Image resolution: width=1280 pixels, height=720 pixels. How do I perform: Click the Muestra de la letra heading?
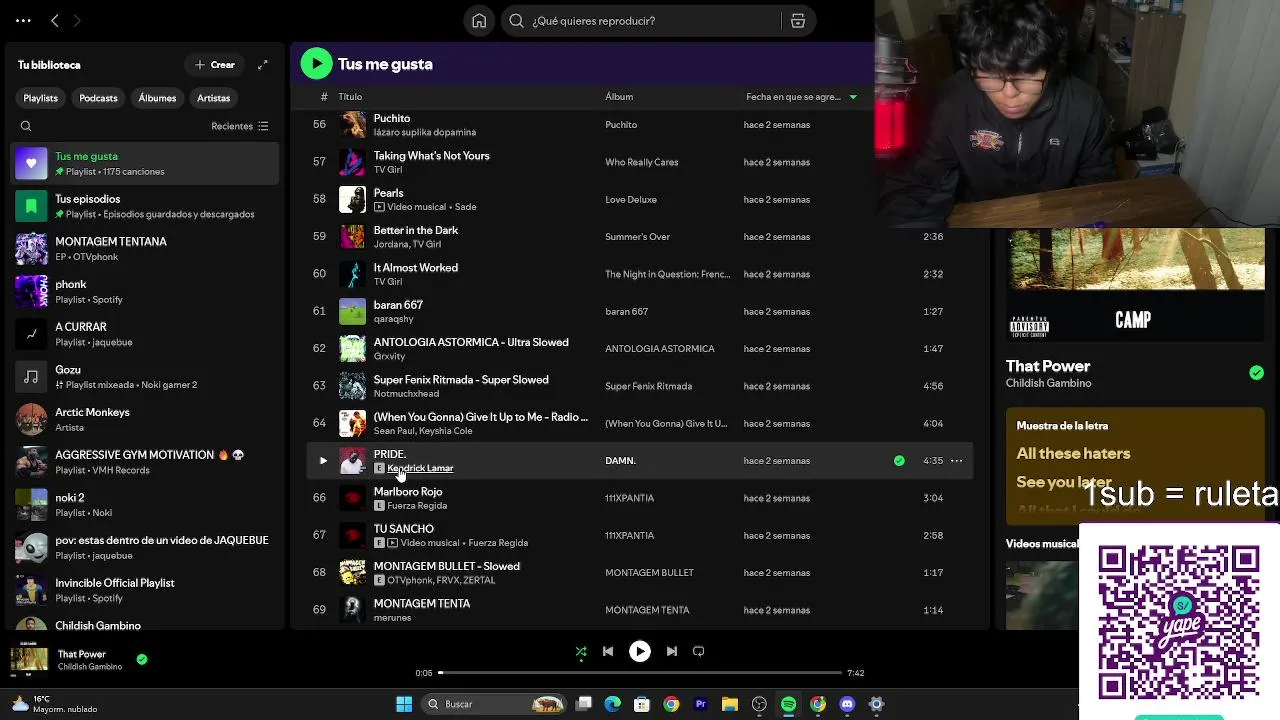point(1062,426)
